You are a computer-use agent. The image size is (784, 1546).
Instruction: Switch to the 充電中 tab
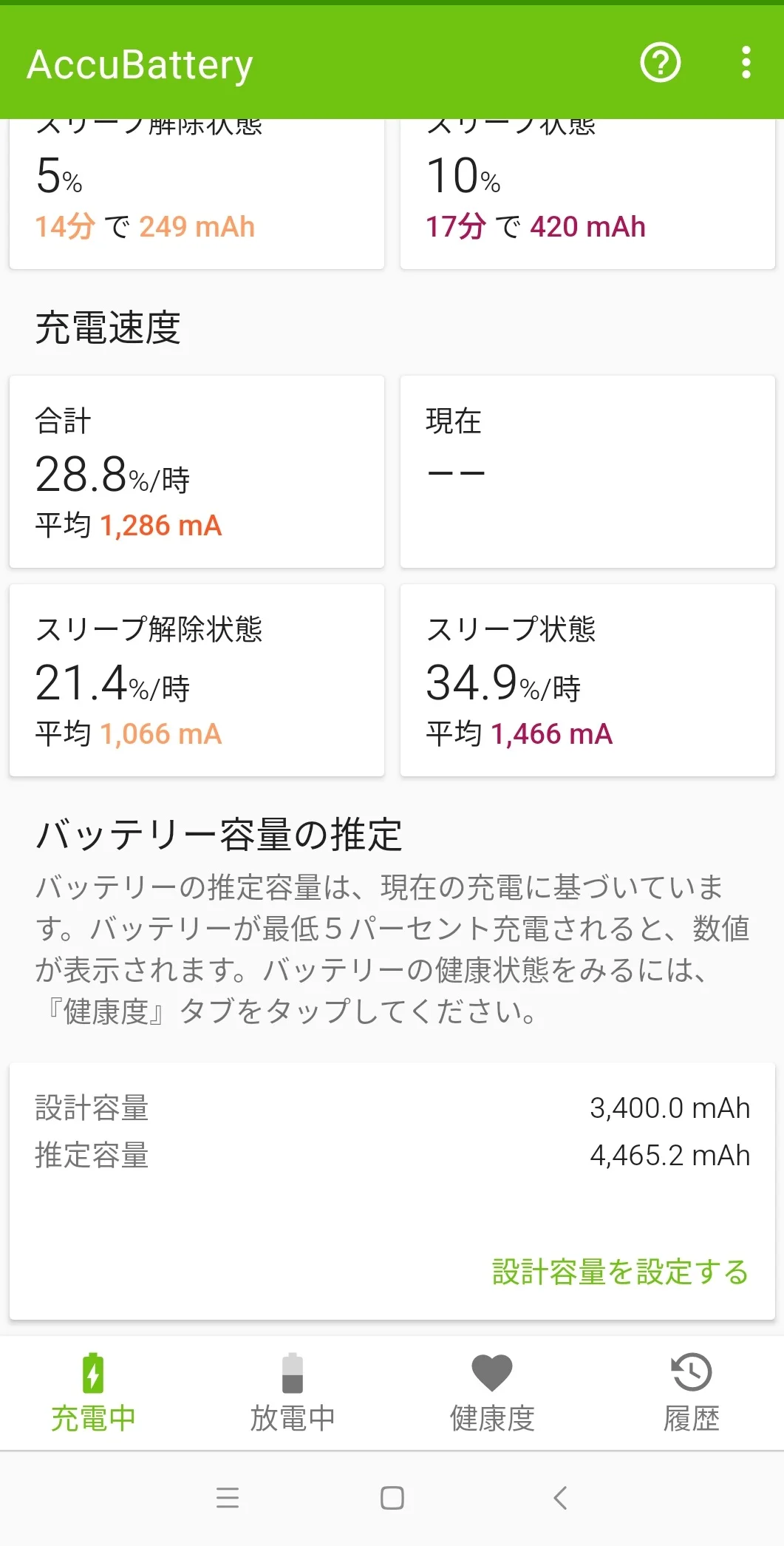93,1418
